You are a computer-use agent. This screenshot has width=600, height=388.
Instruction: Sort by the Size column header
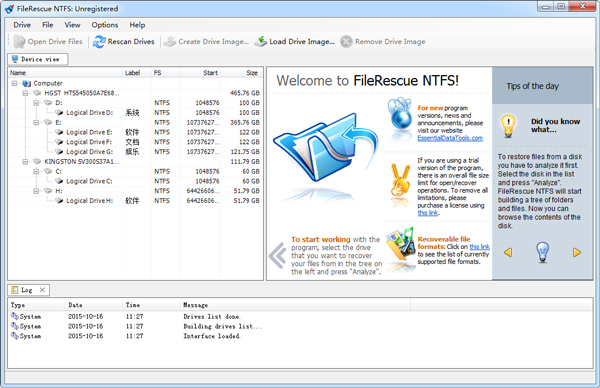[x=242, y=73]
